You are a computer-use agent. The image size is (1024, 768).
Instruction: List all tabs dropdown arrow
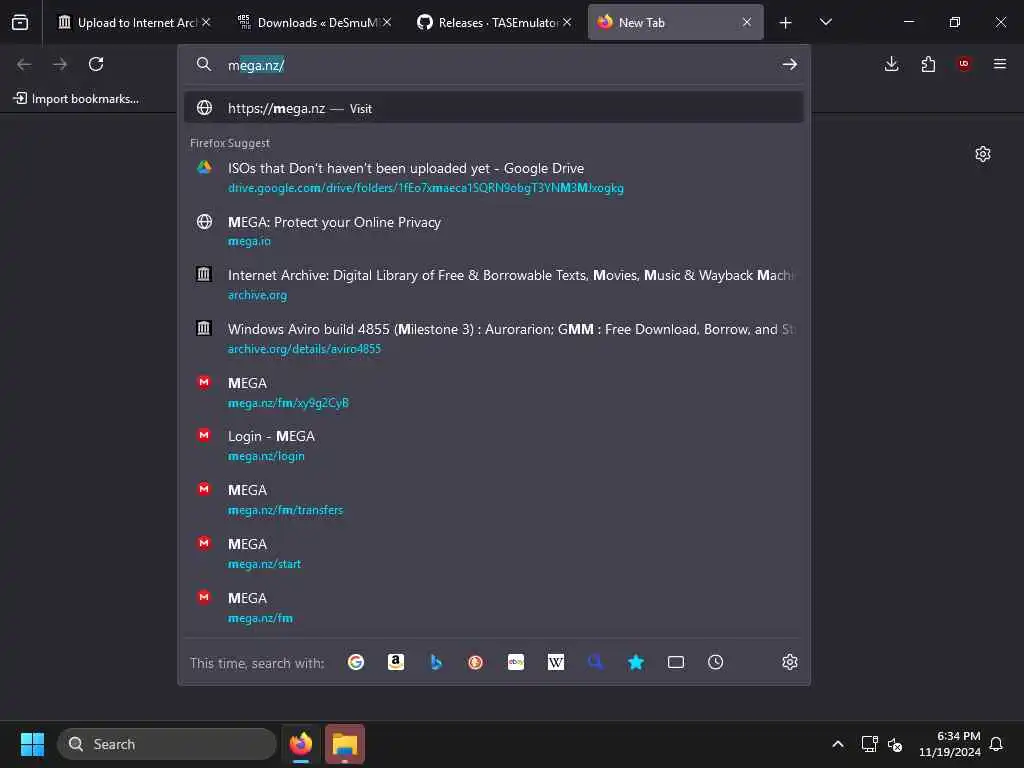[825, 23]
